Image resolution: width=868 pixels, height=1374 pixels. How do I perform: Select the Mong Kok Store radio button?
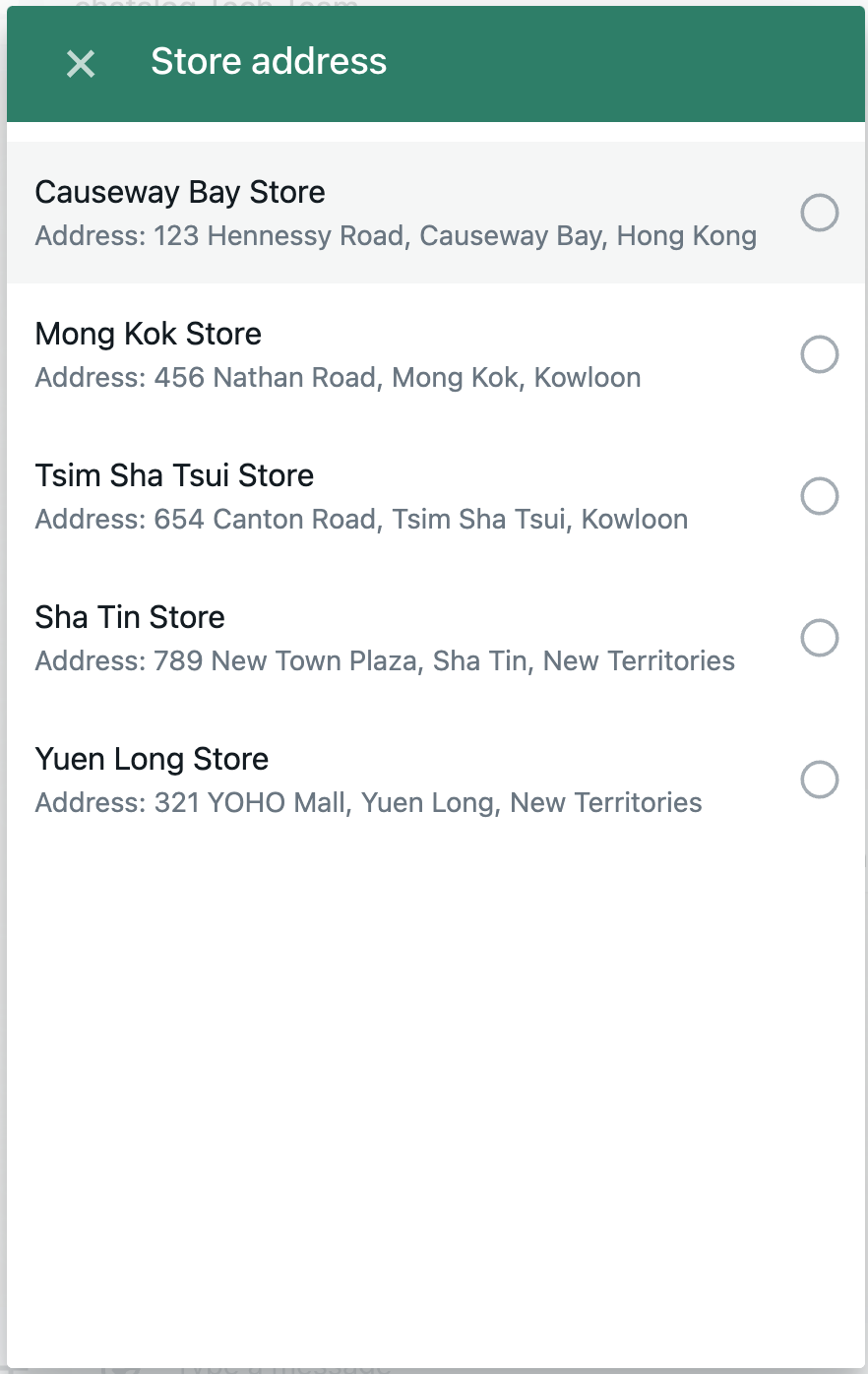pos(819,354)
